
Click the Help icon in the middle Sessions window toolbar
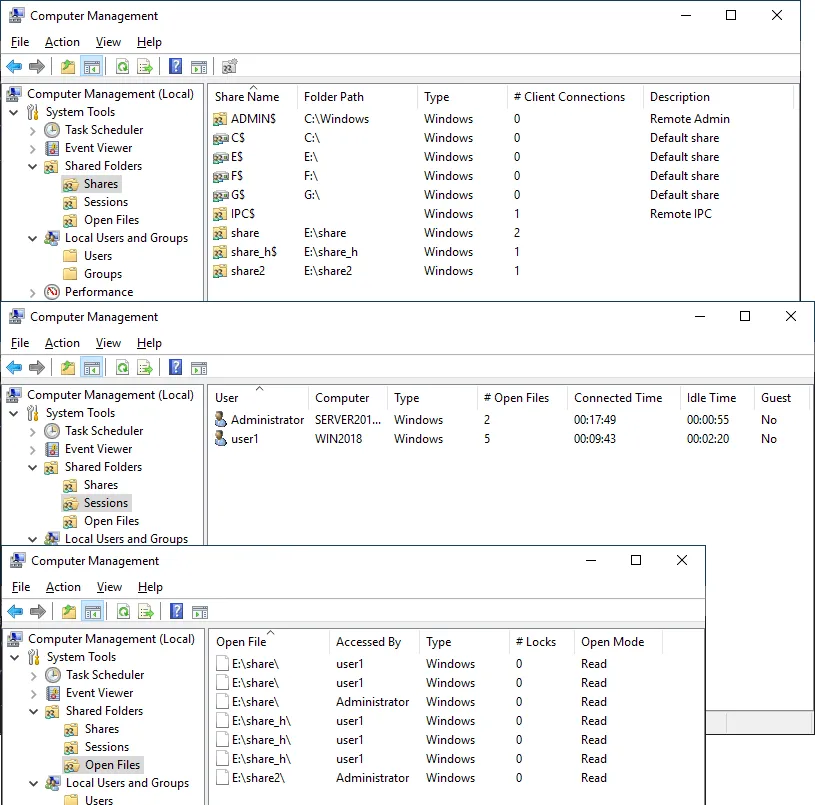[x=176, y=368]
